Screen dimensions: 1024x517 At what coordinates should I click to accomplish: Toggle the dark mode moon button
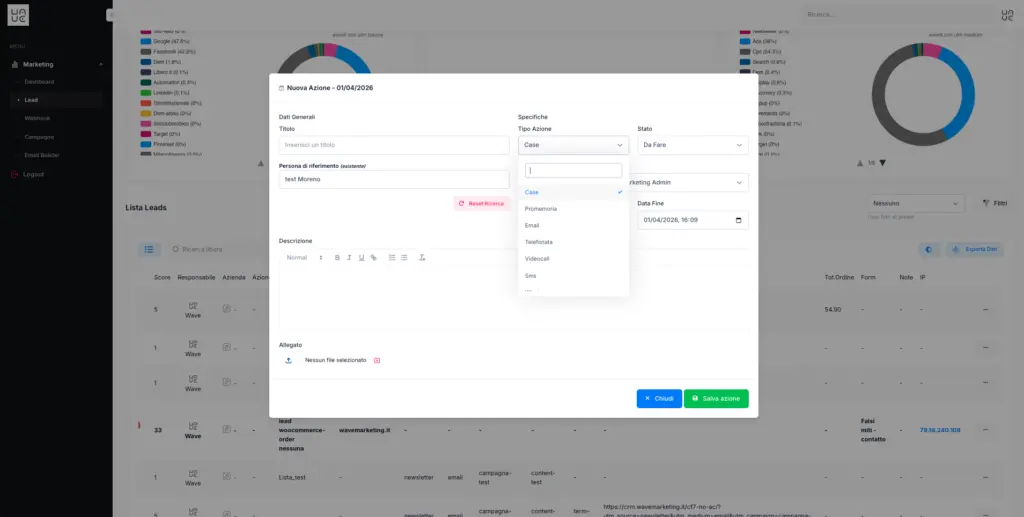click(929, 249)
